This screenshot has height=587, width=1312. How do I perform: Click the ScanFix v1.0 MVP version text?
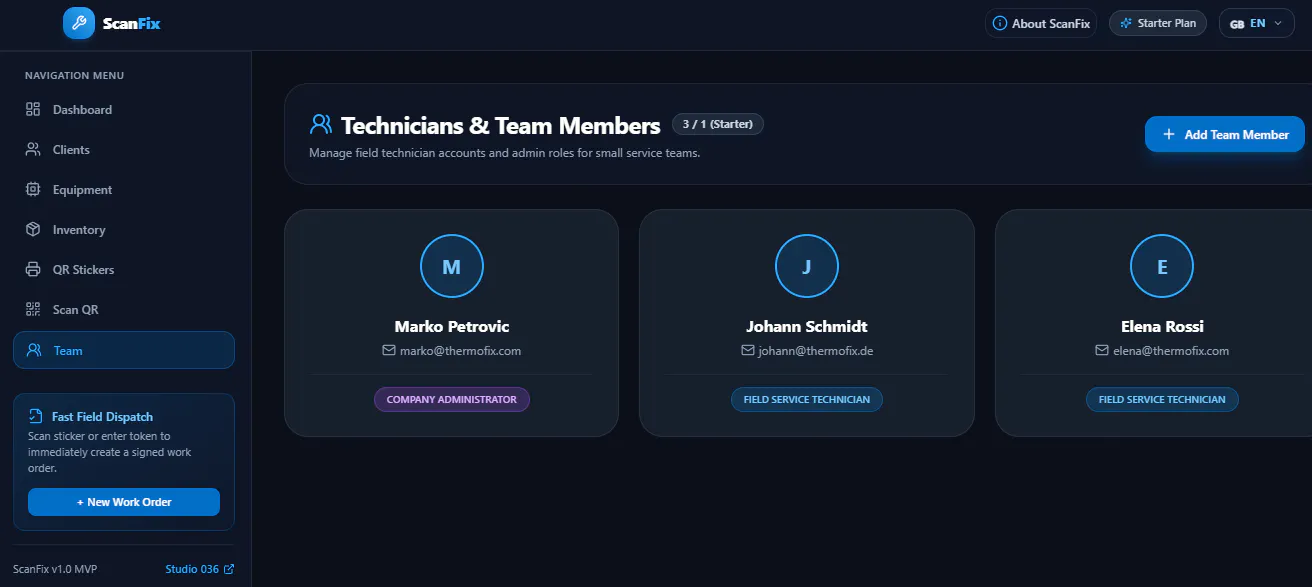coord(55,569)
